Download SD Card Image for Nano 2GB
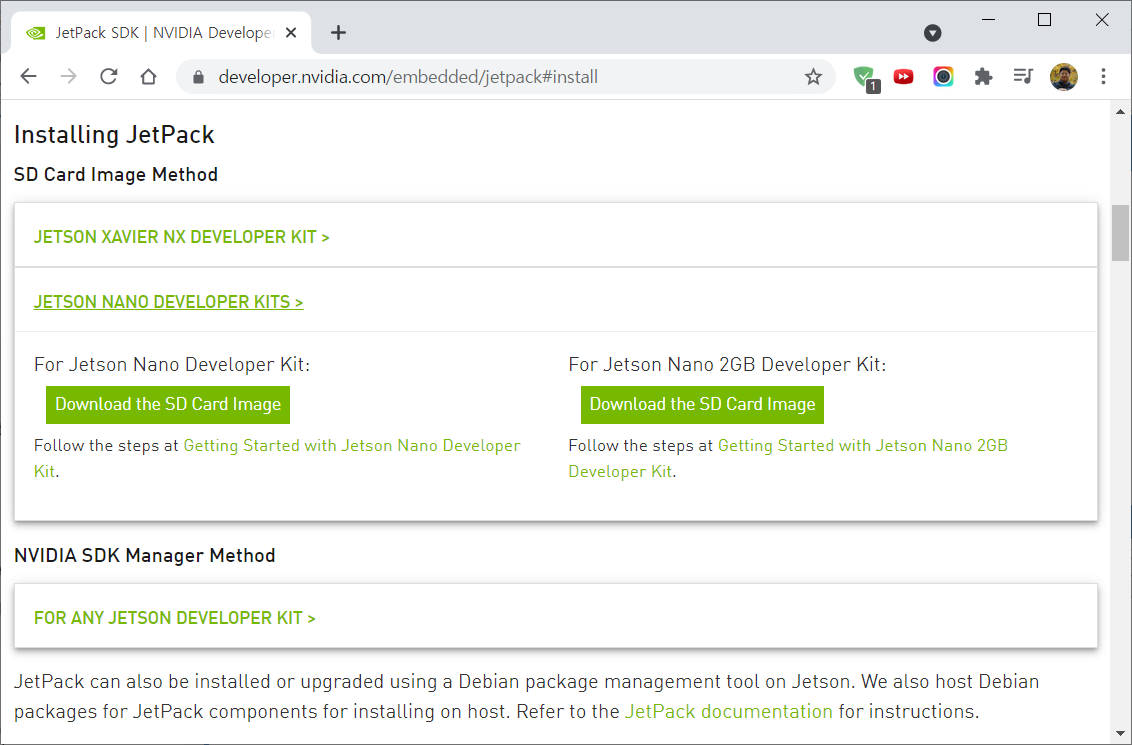 tap(702, 404)
